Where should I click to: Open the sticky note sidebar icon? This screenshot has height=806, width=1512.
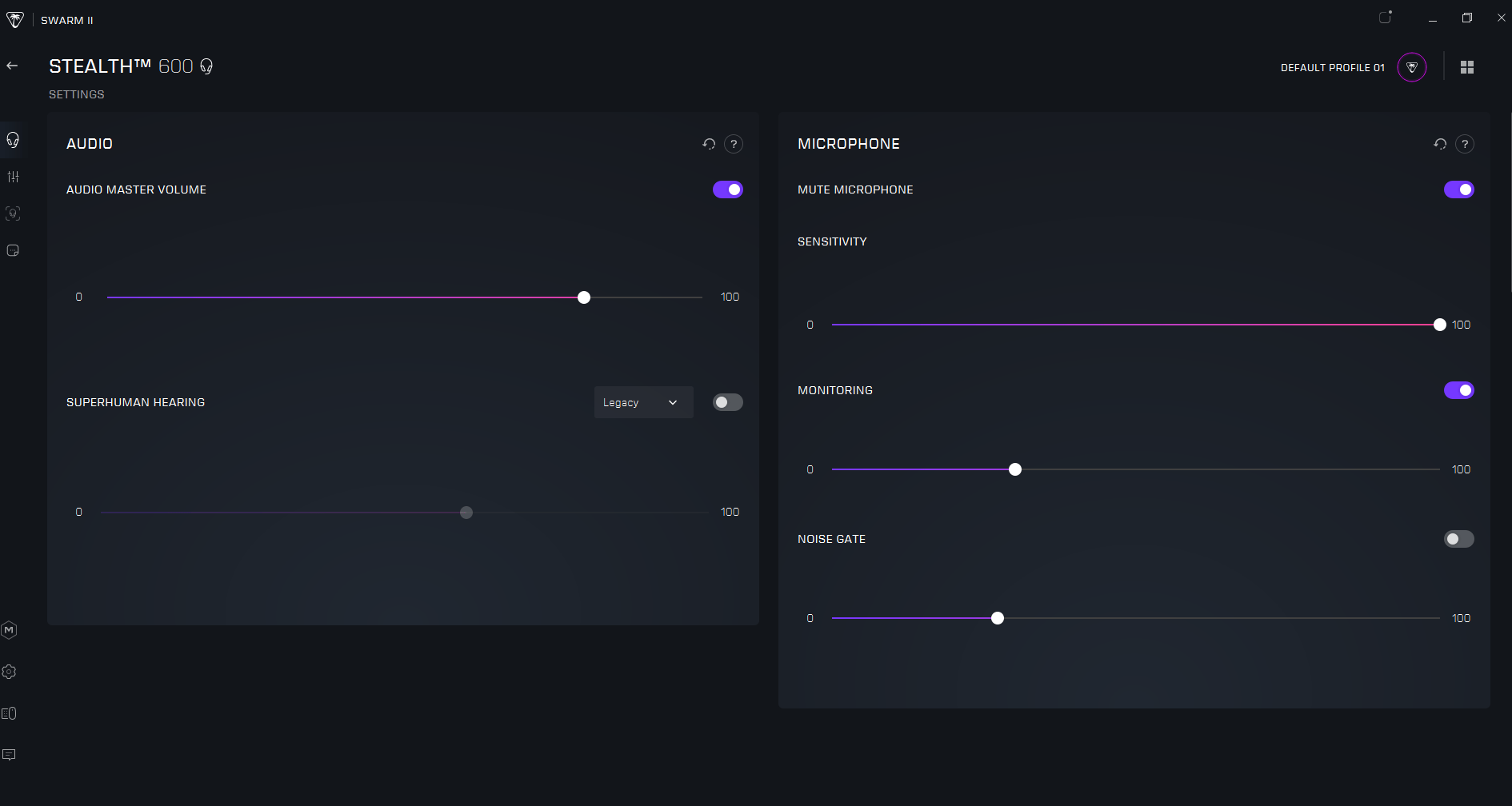(13, 250)
